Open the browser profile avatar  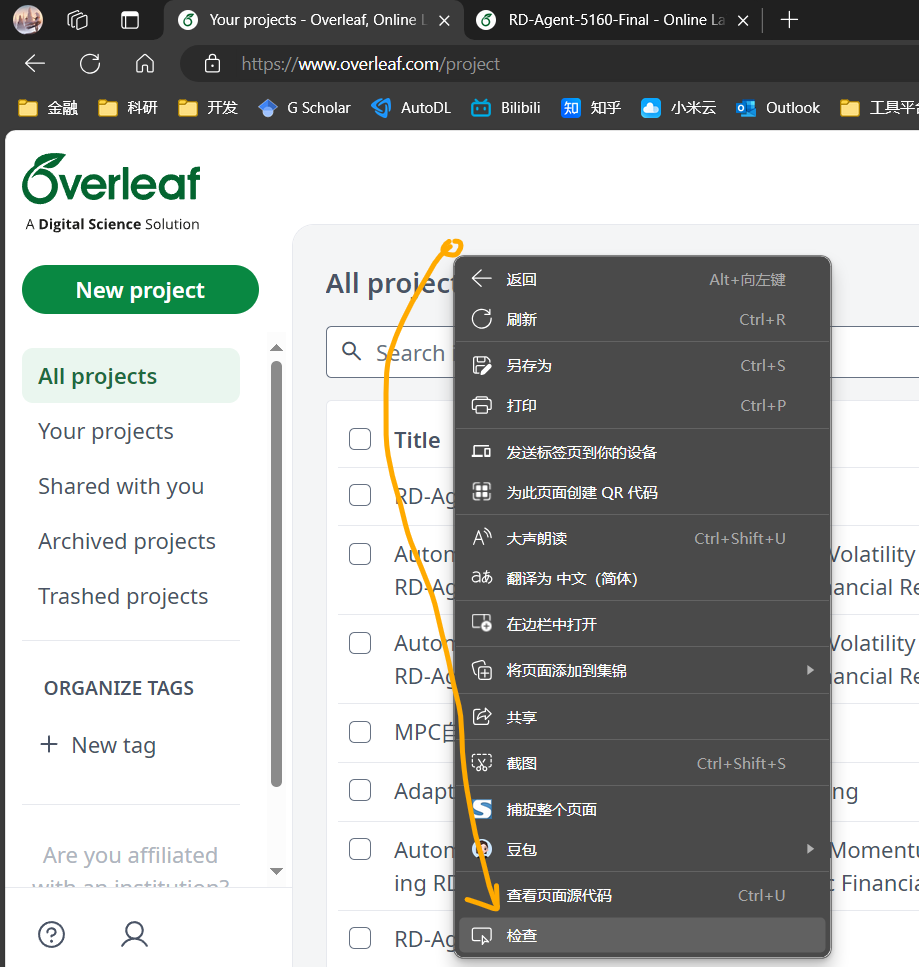28,19
